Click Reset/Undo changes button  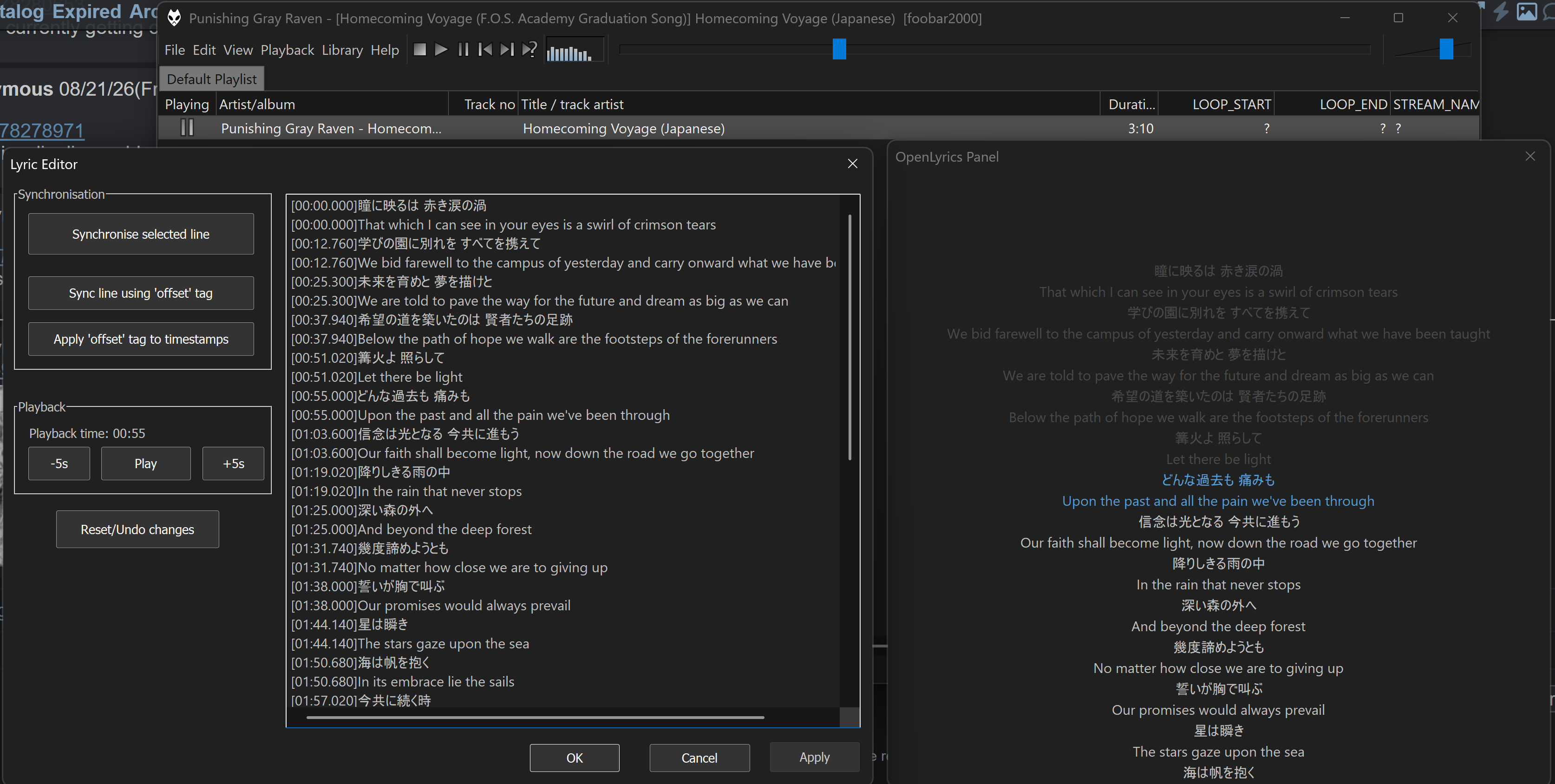click(137, 529)
